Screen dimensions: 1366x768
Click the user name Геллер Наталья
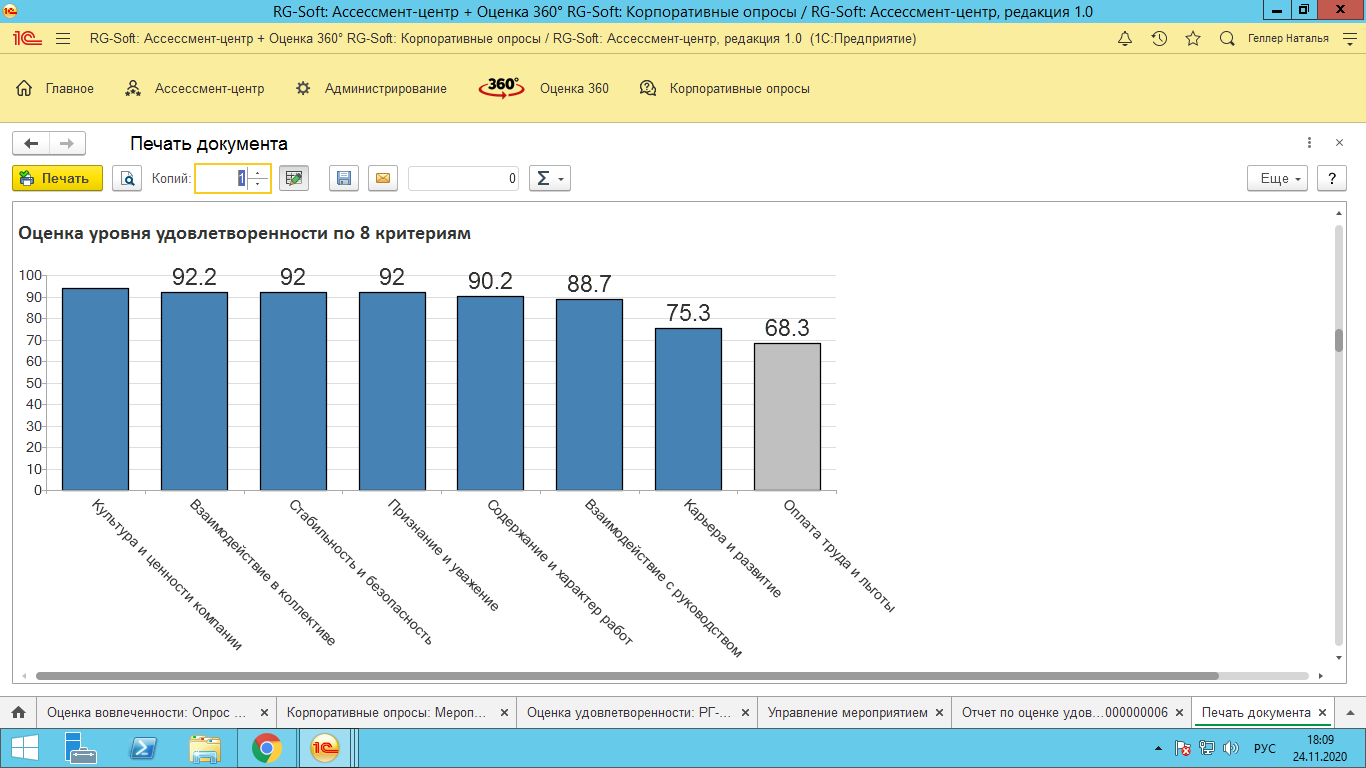1289,39
